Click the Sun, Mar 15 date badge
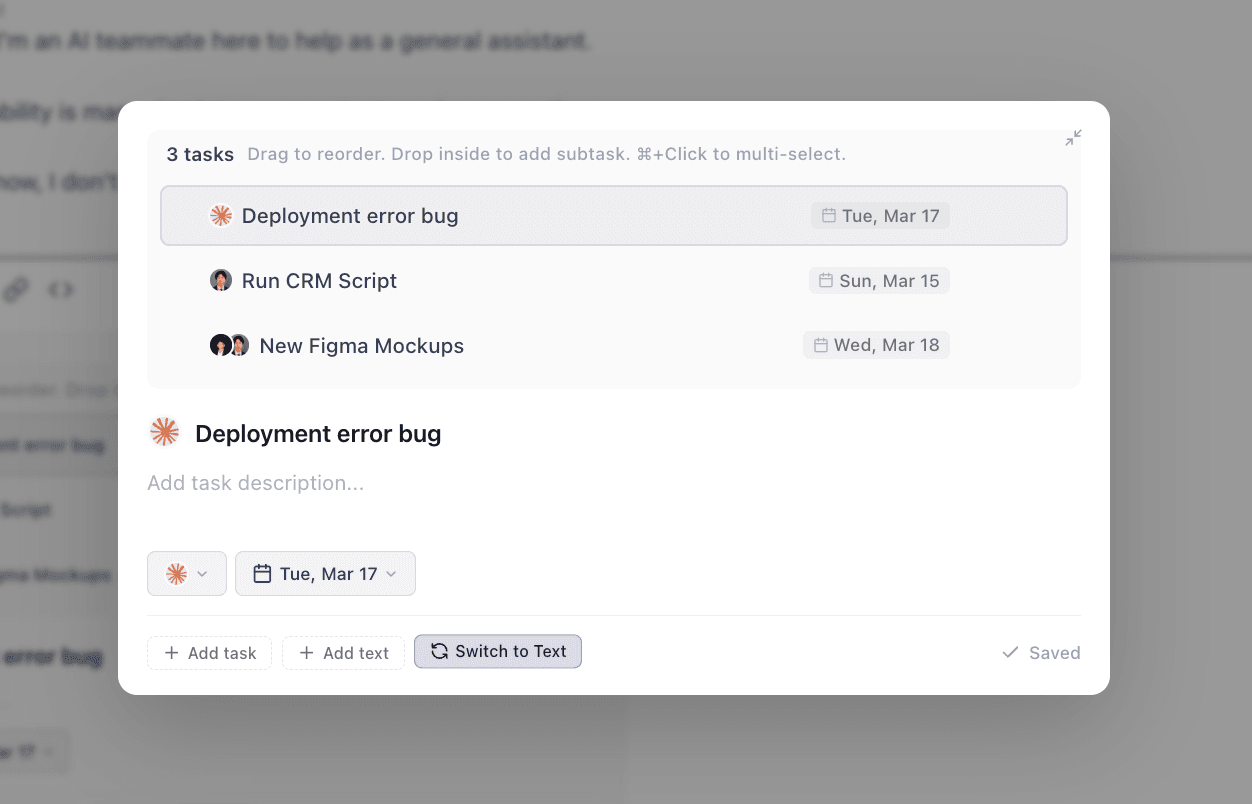This screenshot has width=1252, height=804. click(880, 281)
